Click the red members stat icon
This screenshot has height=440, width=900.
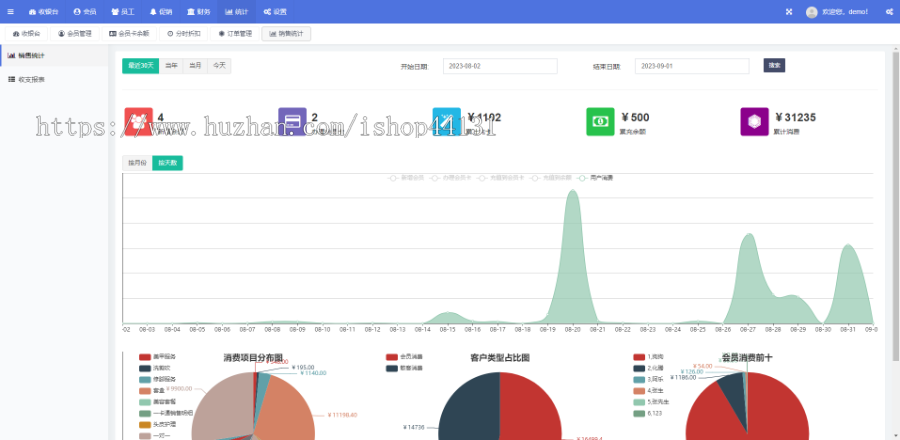(138, 122)
